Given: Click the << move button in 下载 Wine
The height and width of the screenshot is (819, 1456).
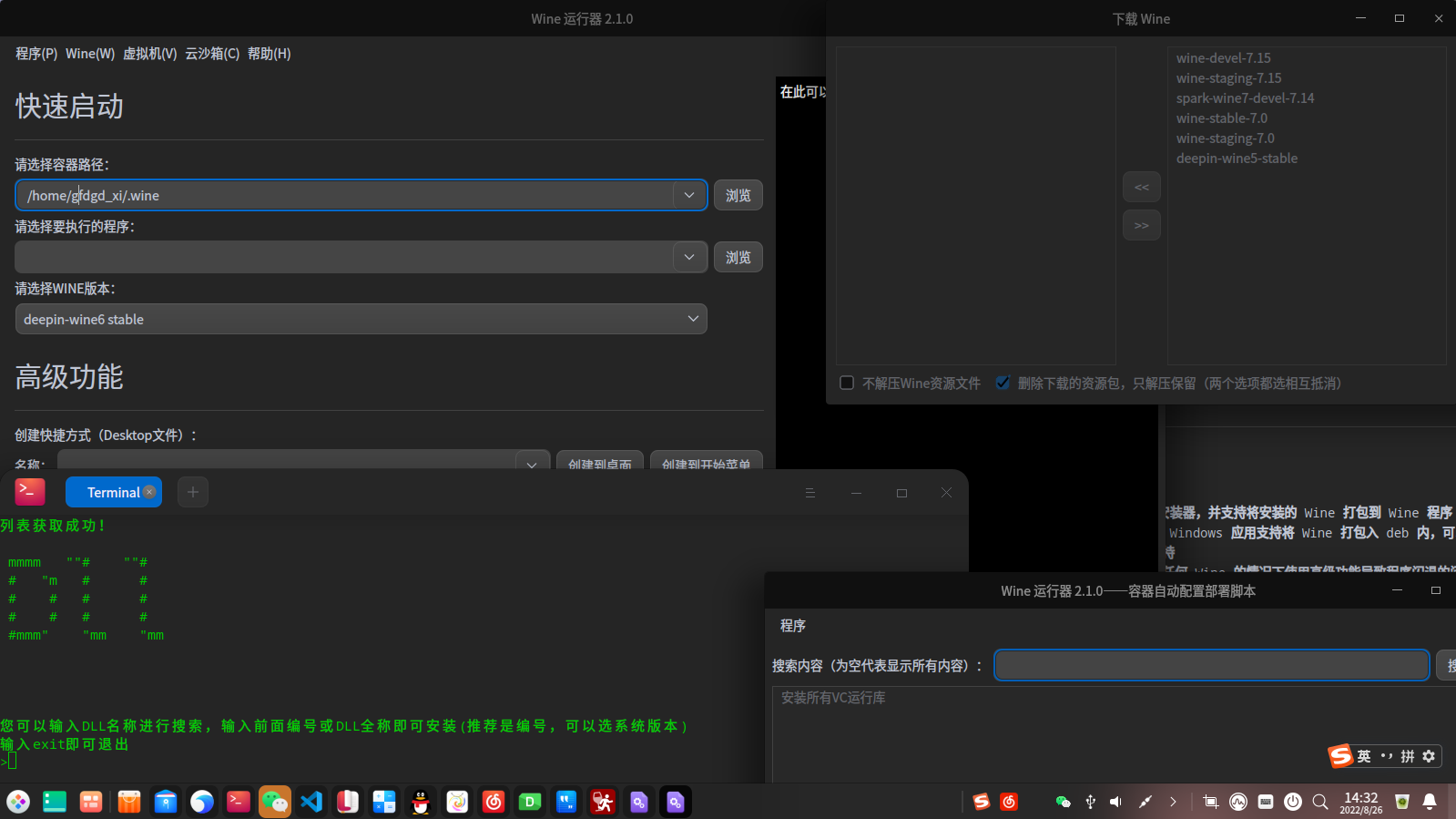Looking at the screenshot, I should (1142, 187).
